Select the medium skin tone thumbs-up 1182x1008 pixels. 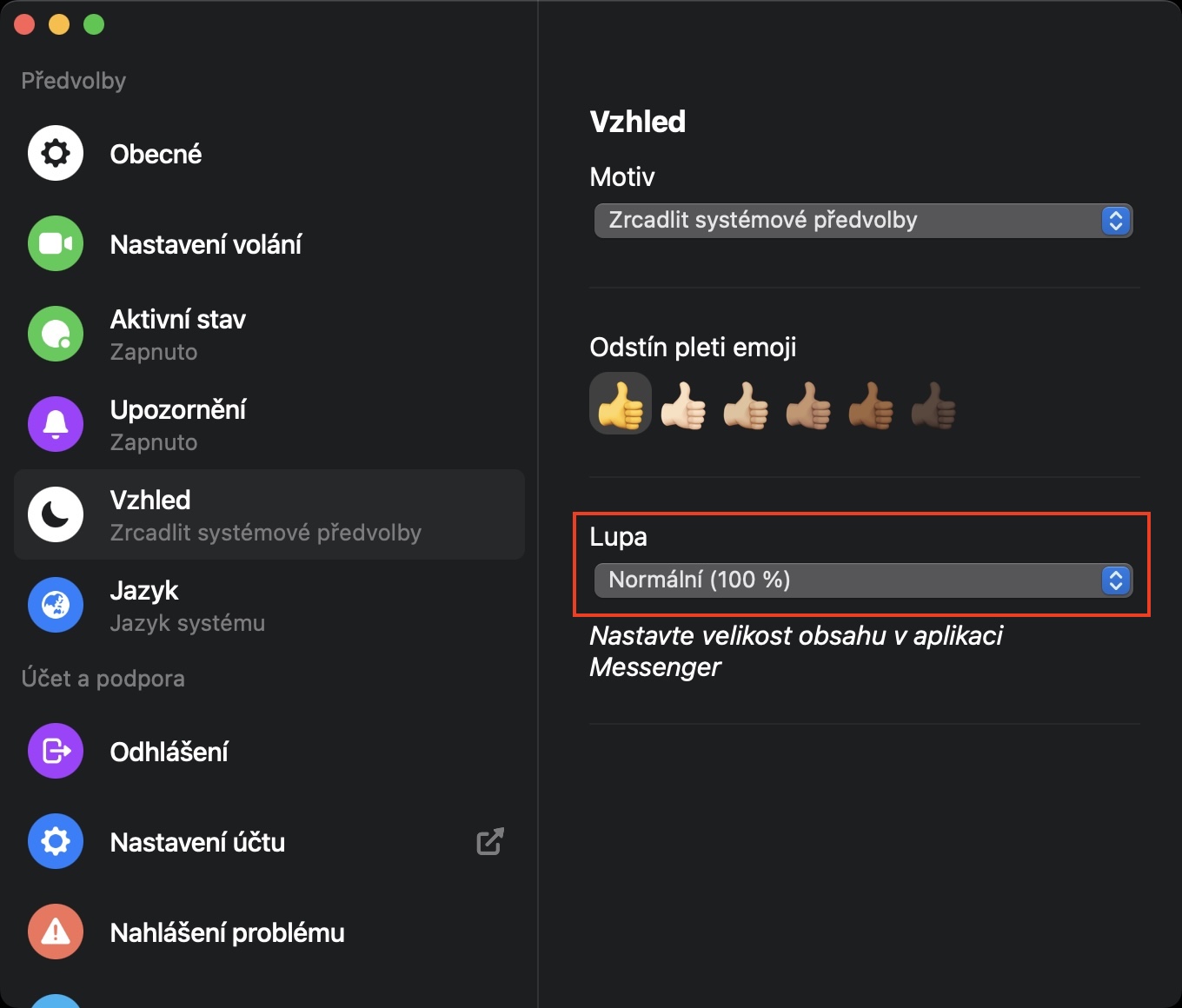pos(808,405)
